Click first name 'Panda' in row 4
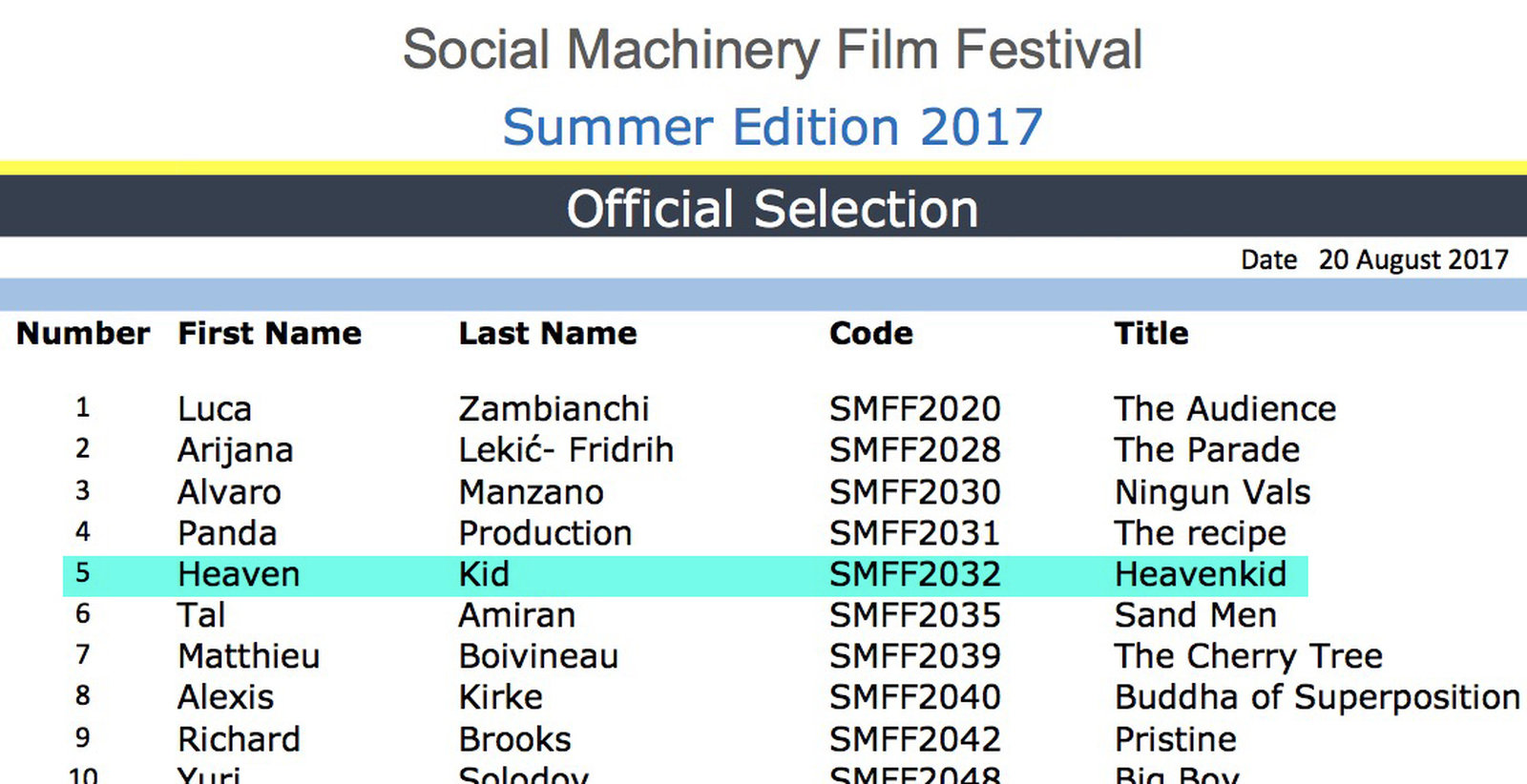Image resolution: width=1527 pixels, height=784 pixels. pos(227,533)
